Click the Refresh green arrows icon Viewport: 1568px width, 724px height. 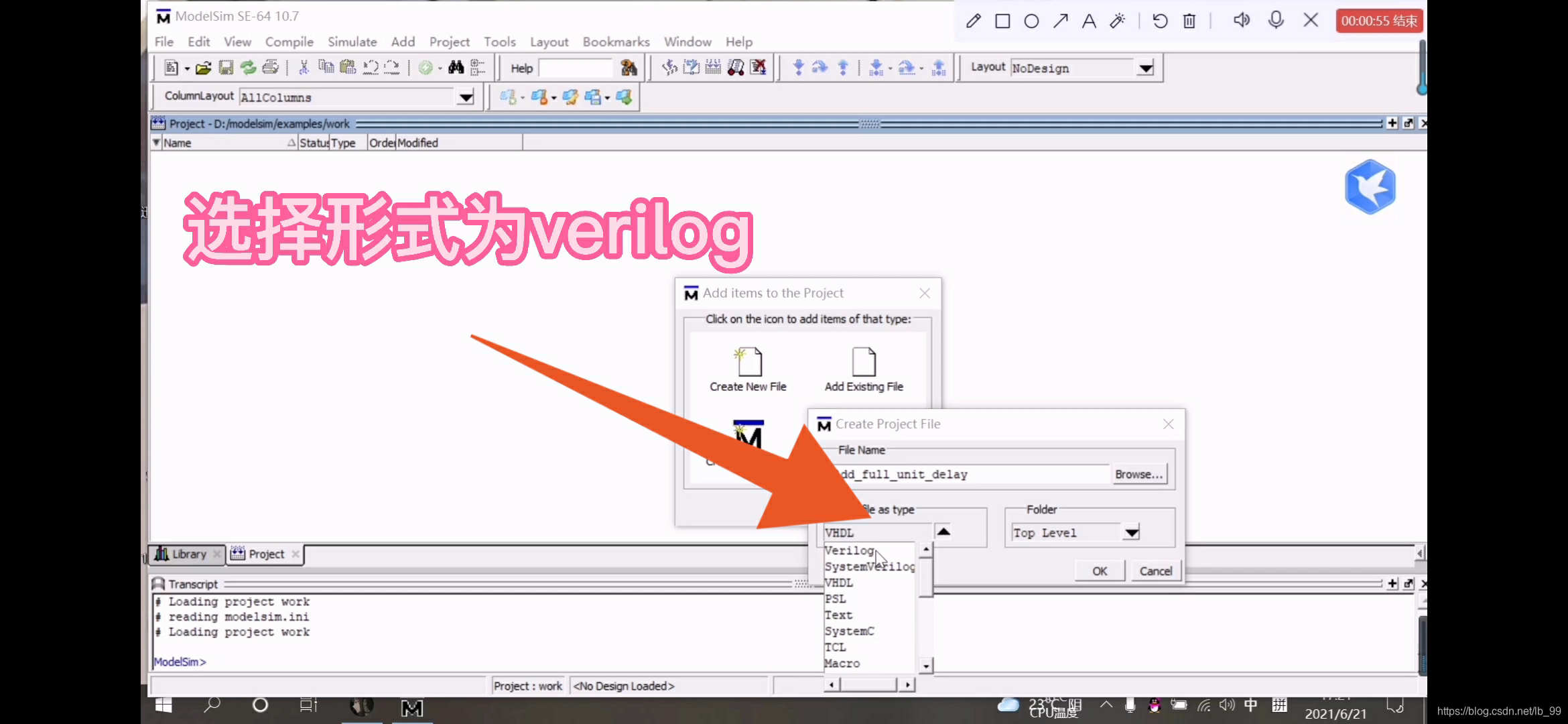click(x=248, y=68)
